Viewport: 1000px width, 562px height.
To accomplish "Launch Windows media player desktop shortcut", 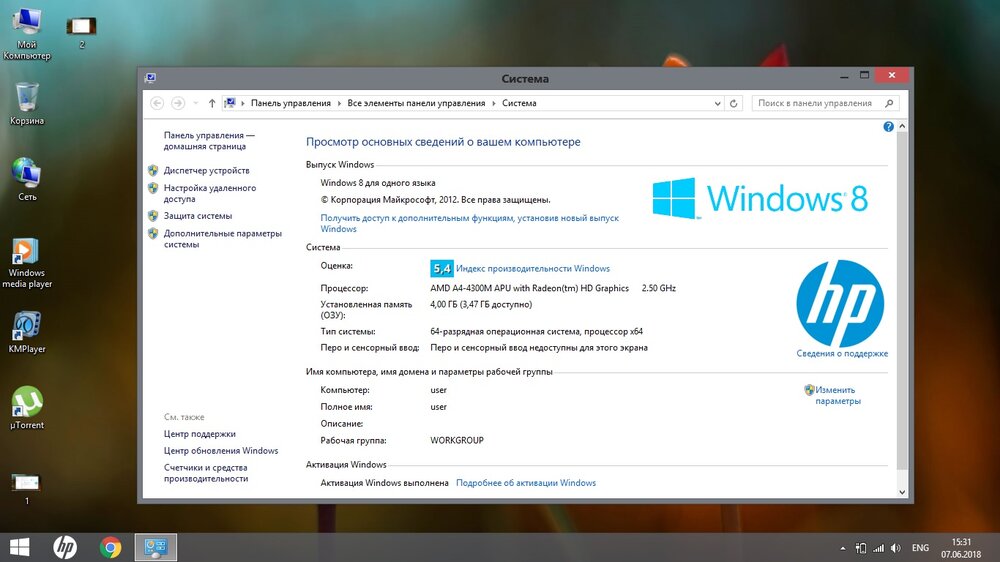I will tap(27, 263).
